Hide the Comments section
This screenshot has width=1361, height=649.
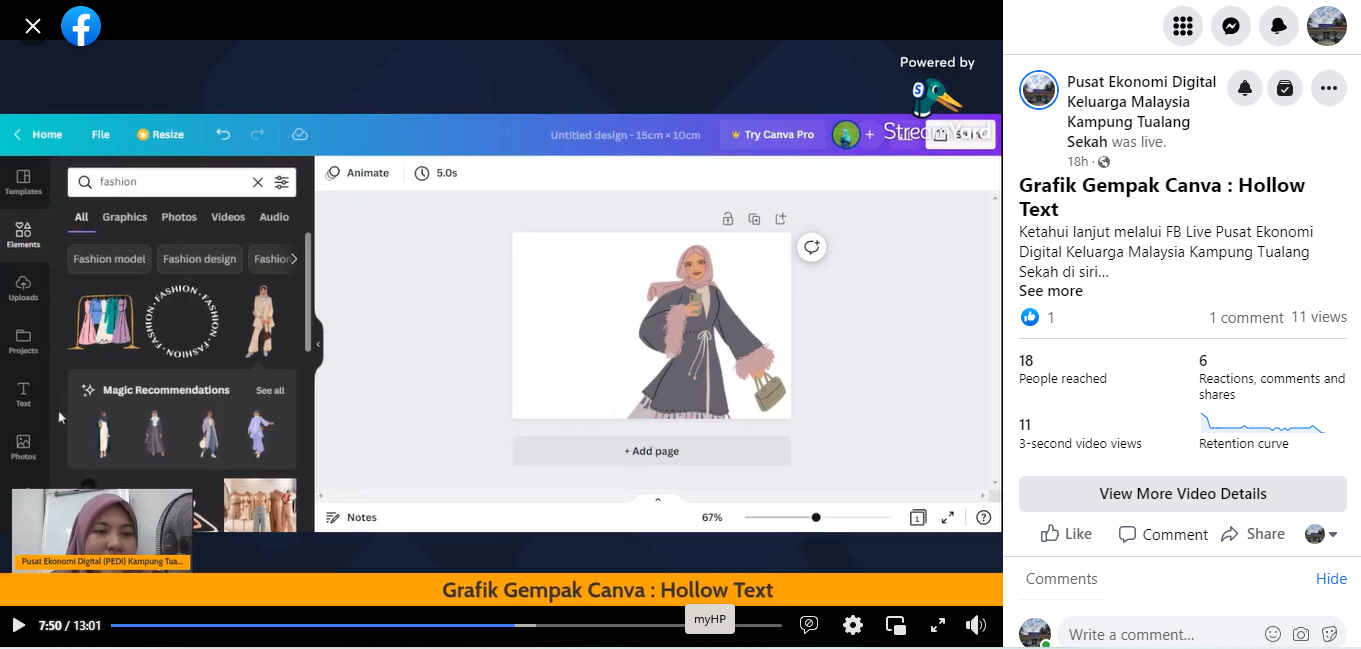coord(1331,579)
